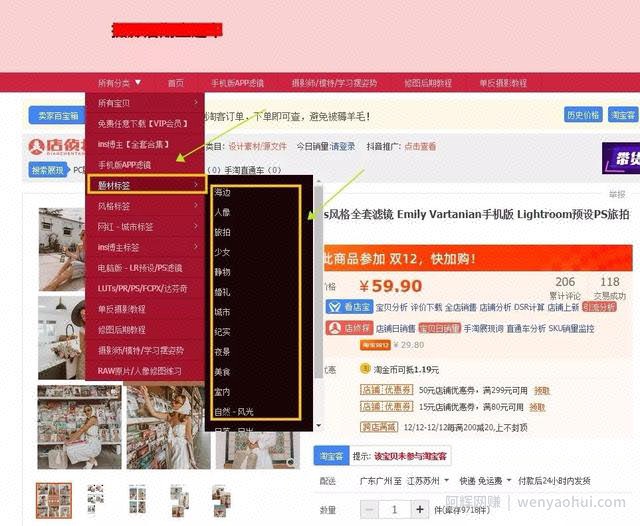Click 领取 for the 50元店铺优惠券
Screen dimensions: 640x526
point(542,391)
